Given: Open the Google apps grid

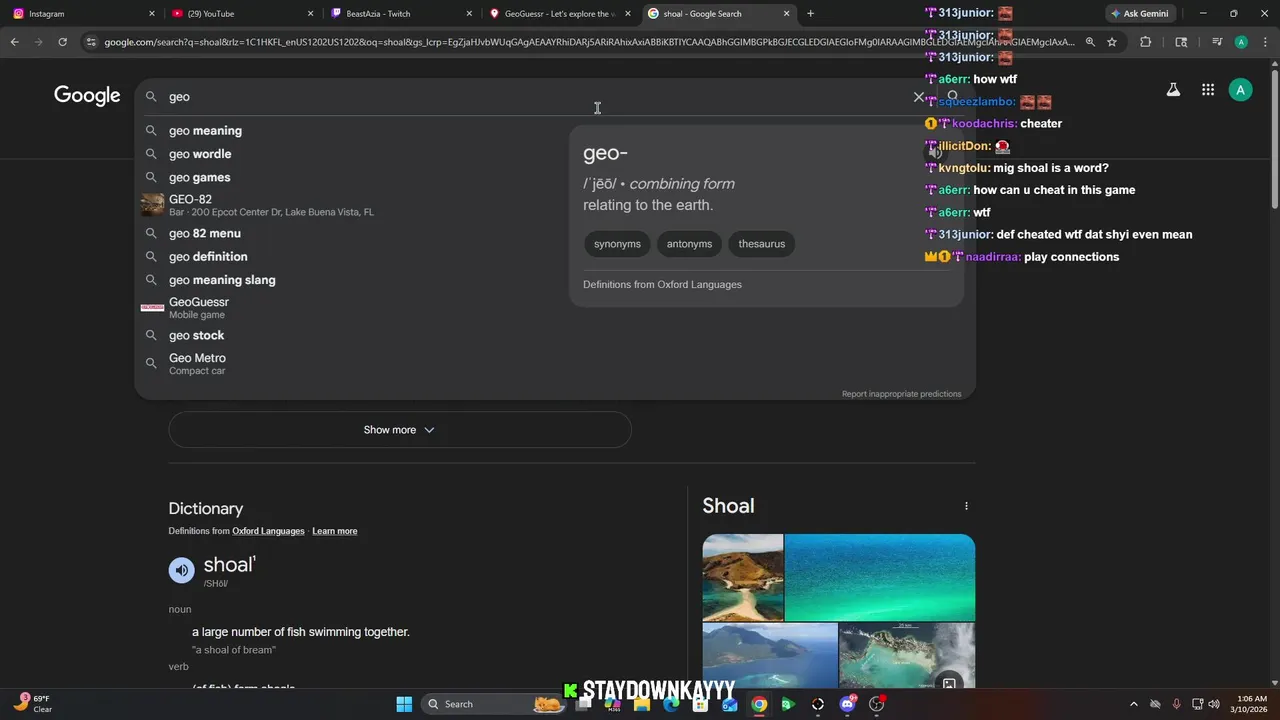Looking at the screenshot, I should click(1208, 90).
